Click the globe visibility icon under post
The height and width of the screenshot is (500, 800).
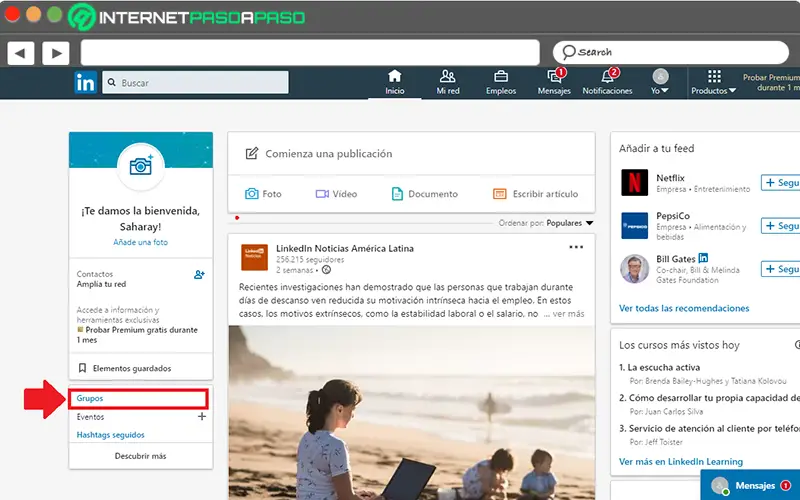[x=327, y=270]
